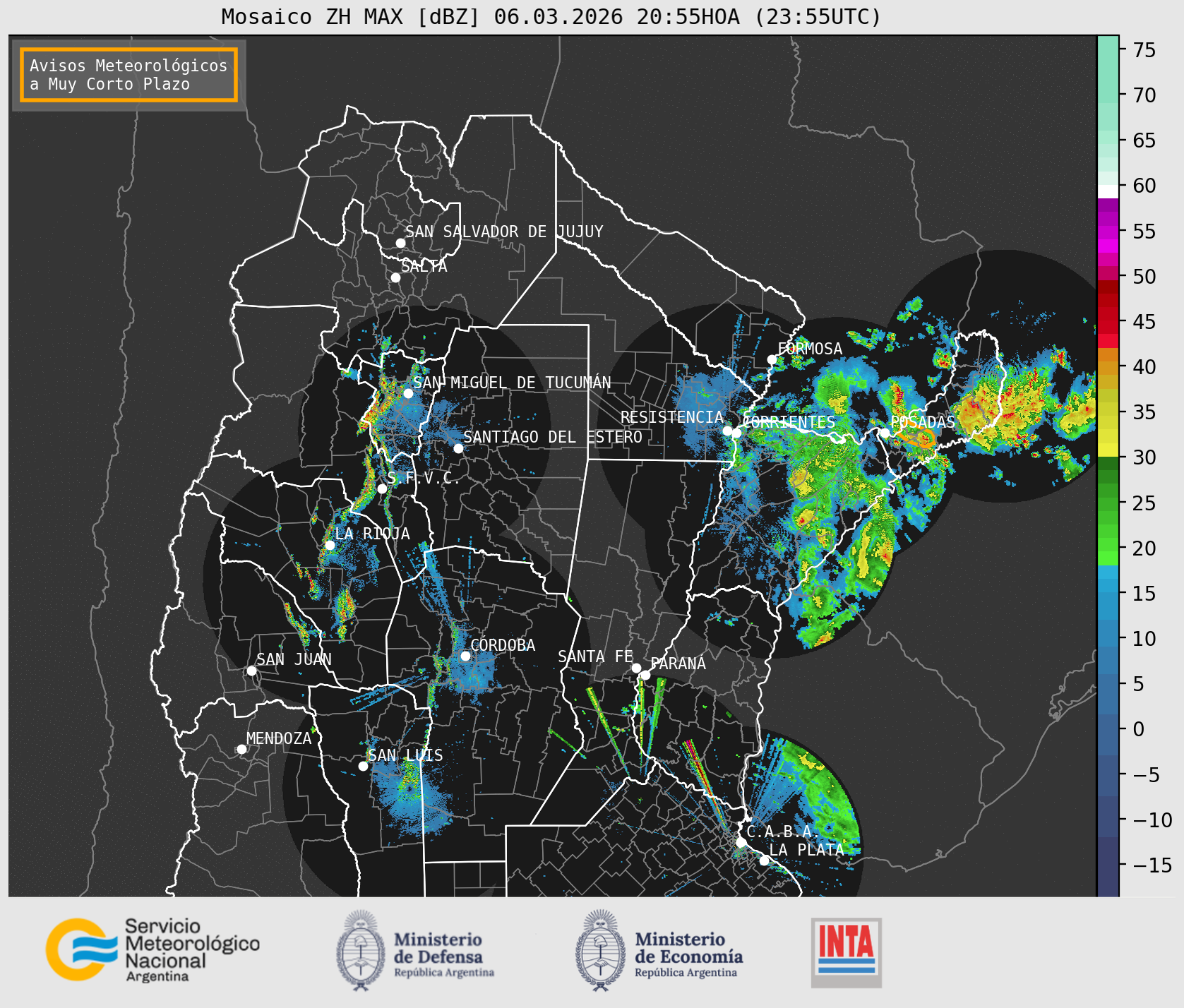Click the SAN JUAN label text
The height and width of the screenshot is (1008, 1184).
[x=294, y=659]
